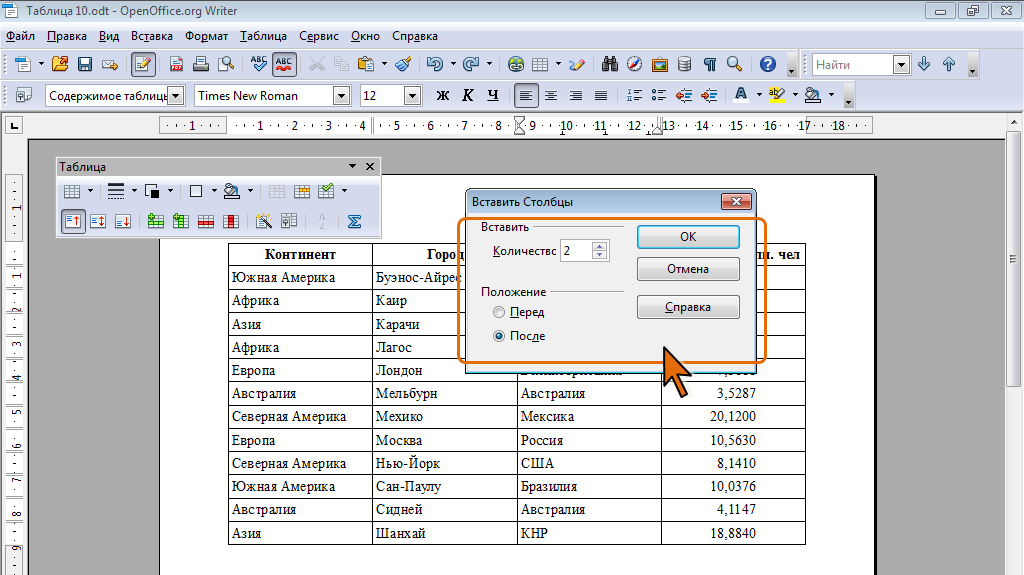The width and height of the screenshot is (1024, 575).
Task: Click the Highlighting color swatch
Action: pyautogui.click(x=776, y=95)
